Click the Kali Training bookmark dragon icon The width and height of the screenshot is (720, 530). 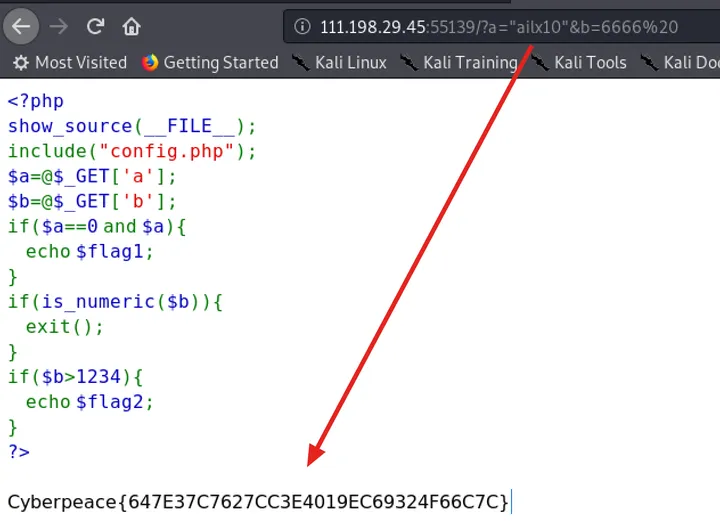pyautogui.click(x=409, y=62)
